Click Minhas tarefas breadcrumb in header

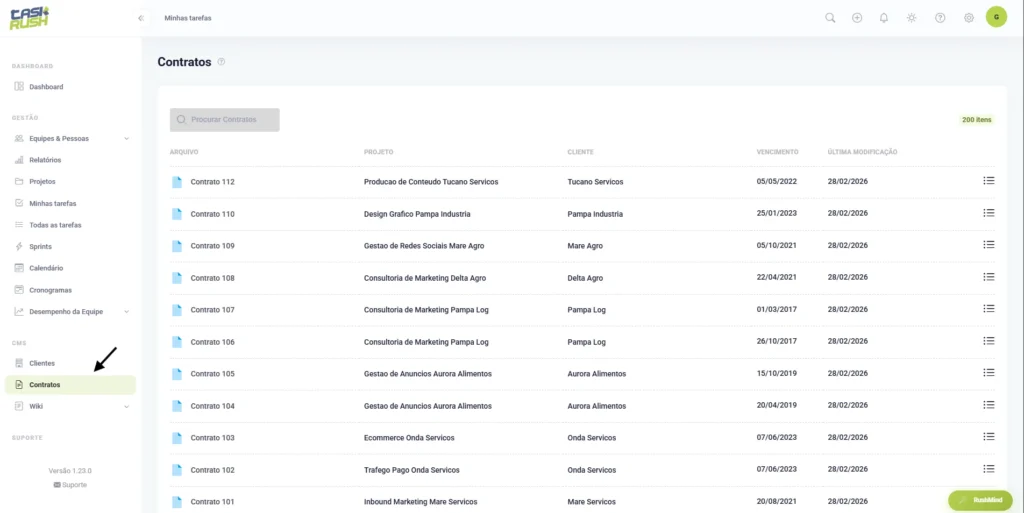[x=188, y=18]
